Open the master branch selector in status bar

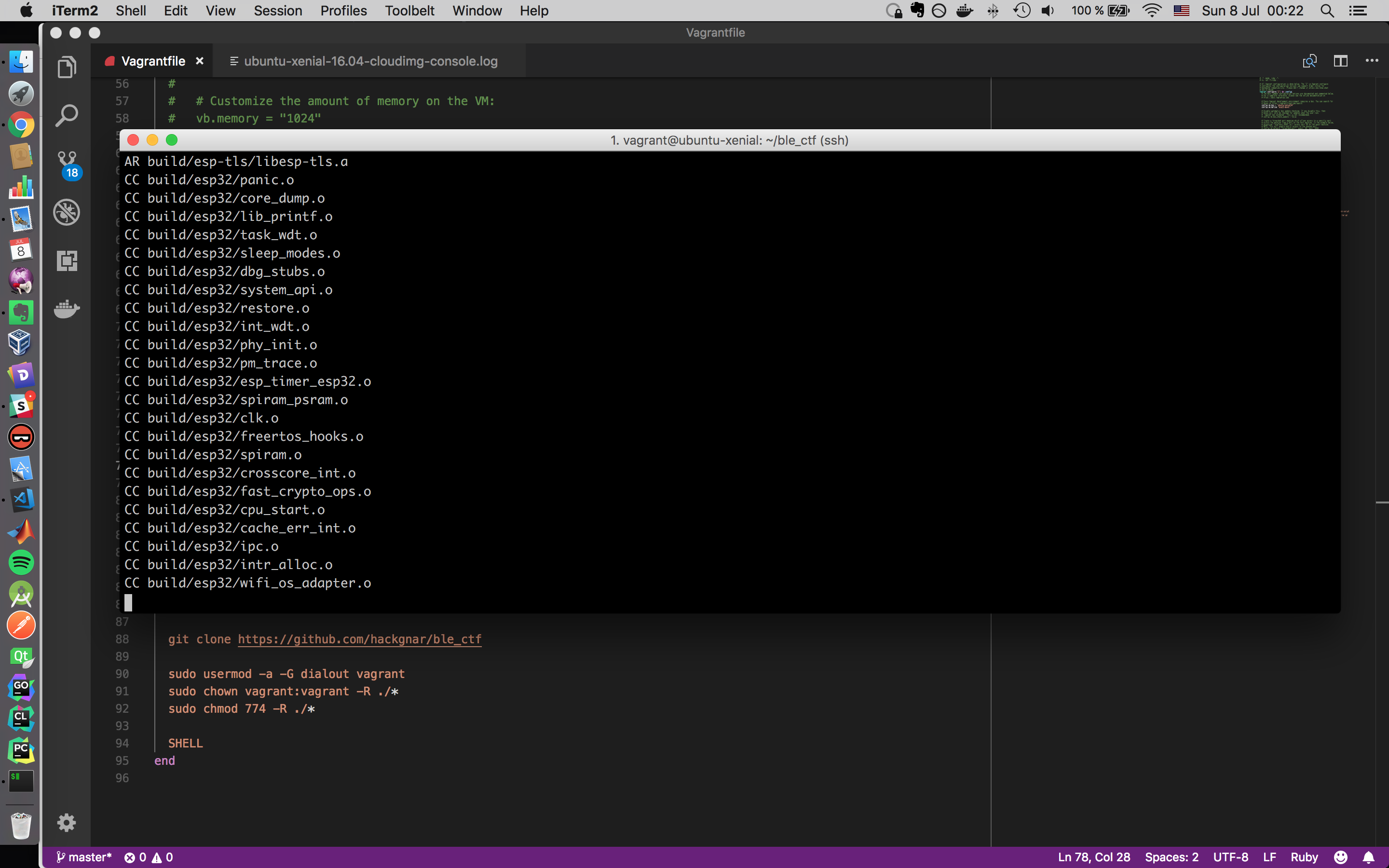[x=84, y=857]
